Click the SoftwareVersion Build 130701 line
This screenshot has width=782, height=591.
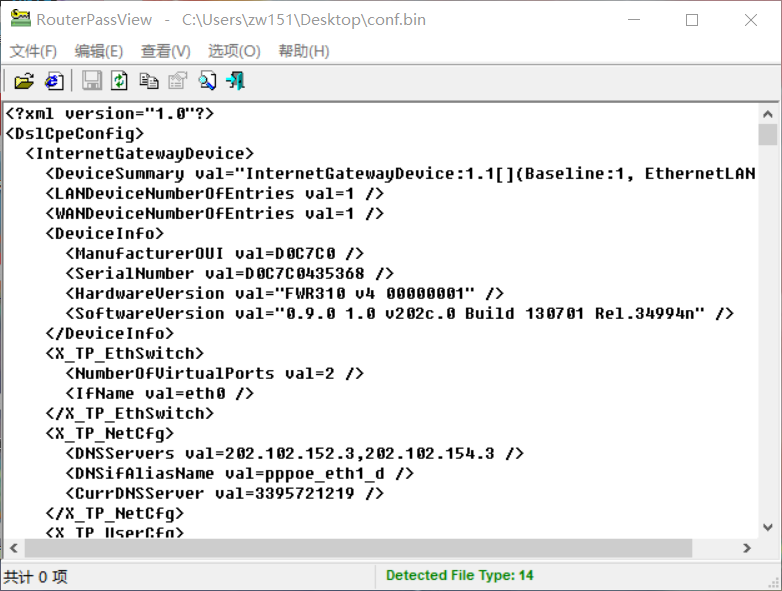[399, 313]
